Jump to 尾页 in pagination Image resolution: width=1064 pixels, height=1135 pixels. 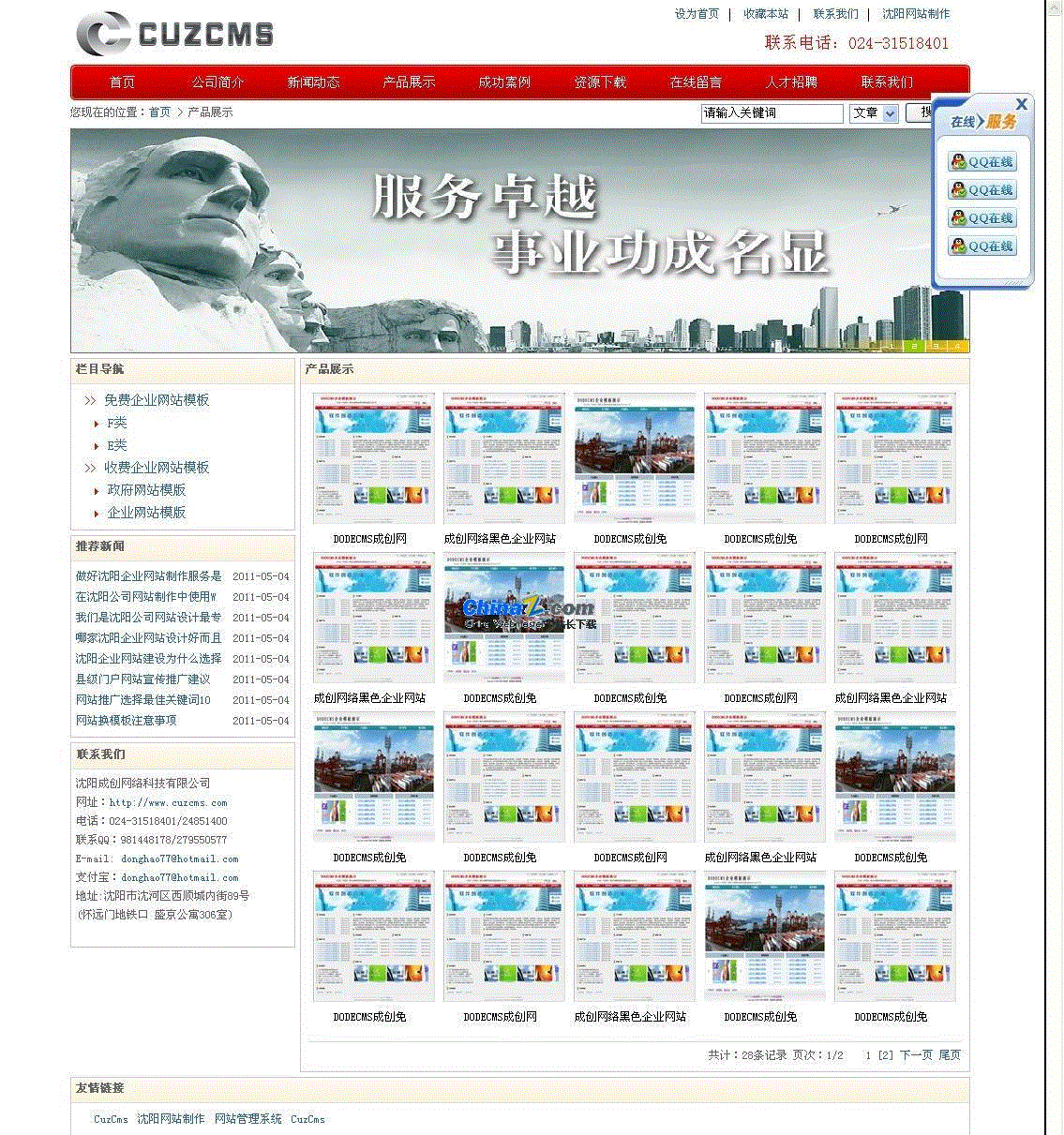click(x=950, y=1055)
